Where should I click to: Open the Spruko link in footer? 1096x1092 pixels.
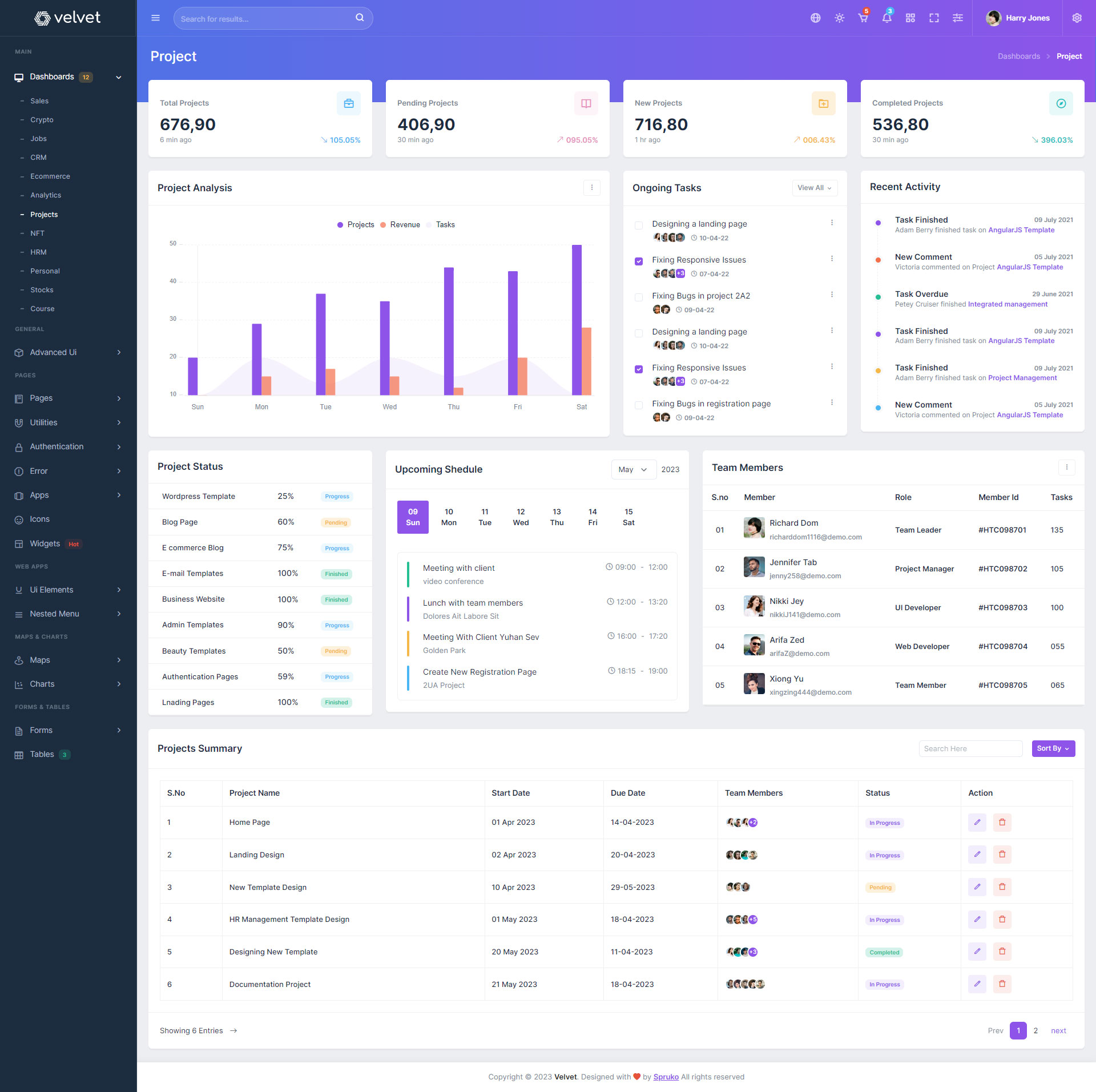[x=666, y=1077]
